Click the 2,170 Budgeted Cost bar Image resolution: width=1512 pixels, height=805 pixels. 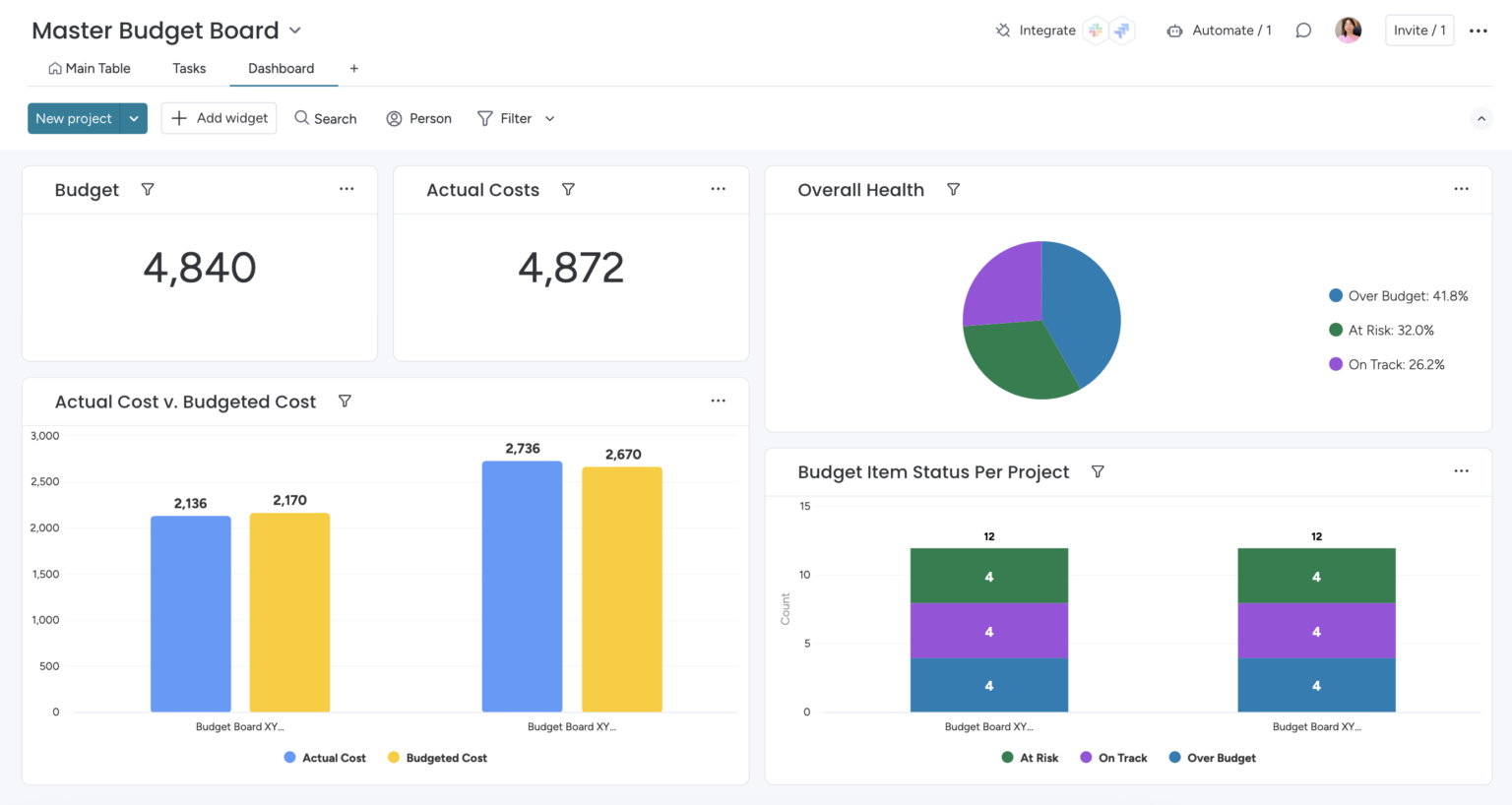[x=289, y=612]
